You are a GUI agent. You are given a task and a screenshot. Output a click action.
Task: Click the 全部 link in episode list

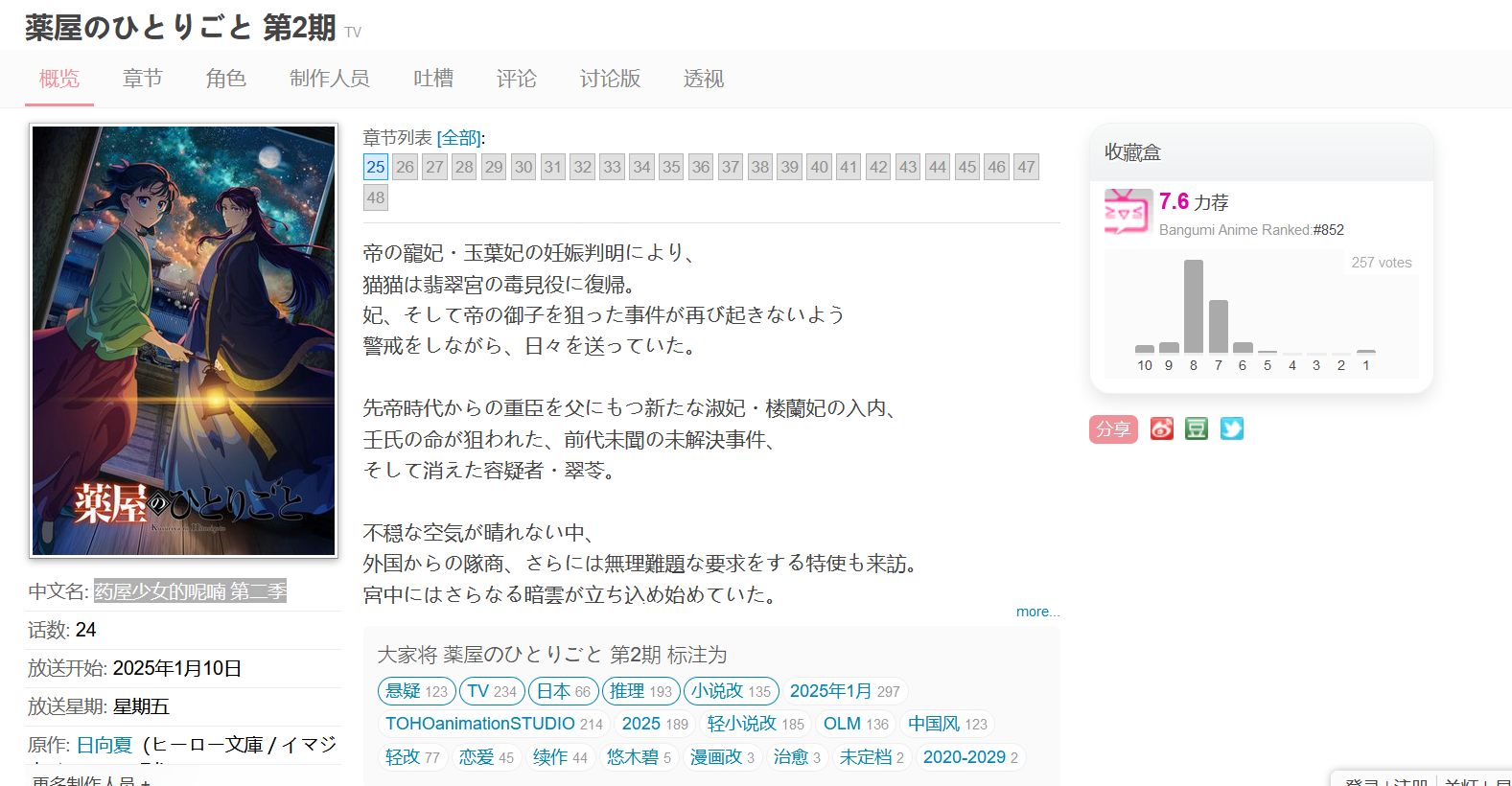coord(460,138)
